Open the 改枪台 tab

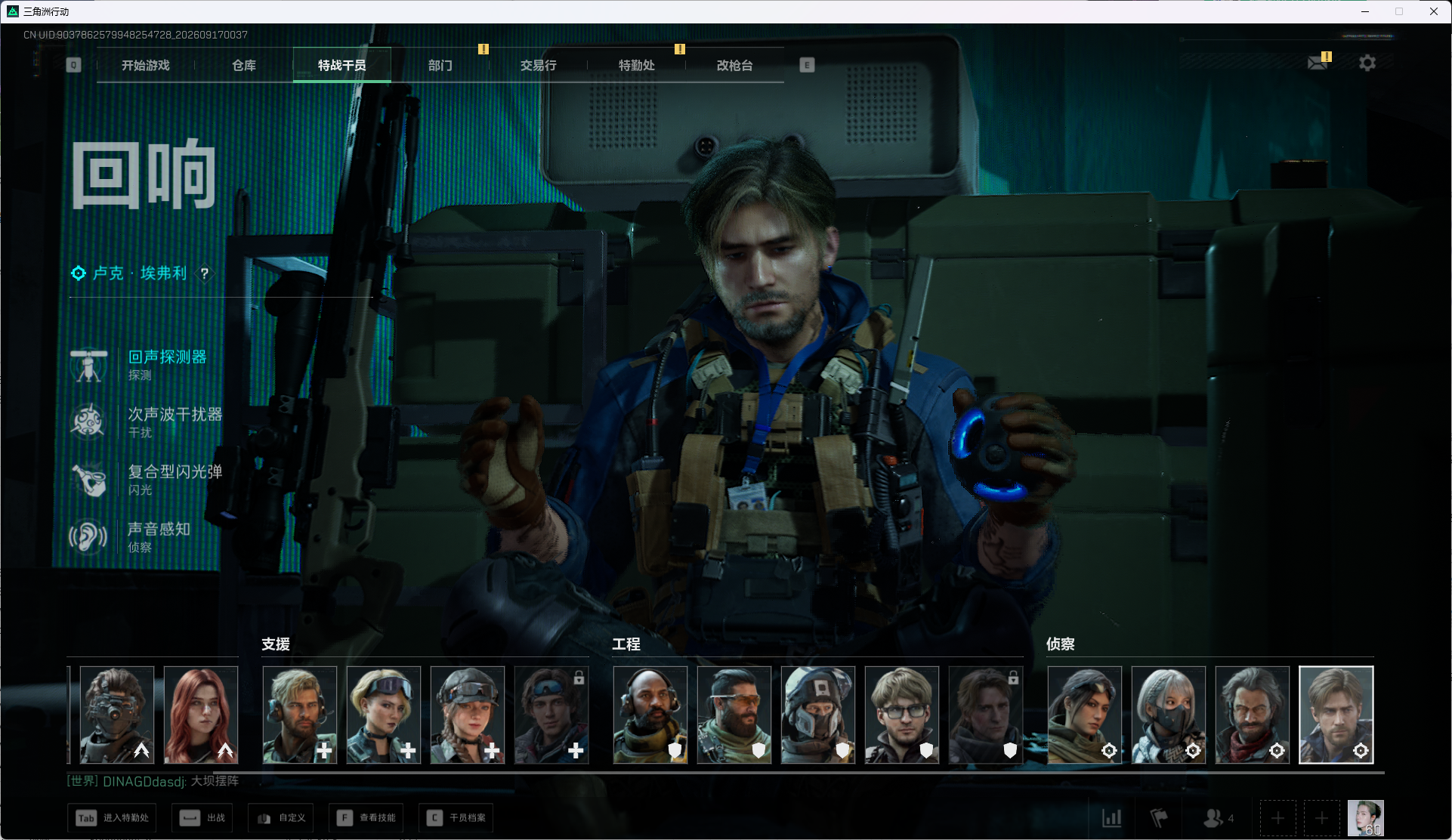click(735, 66)
